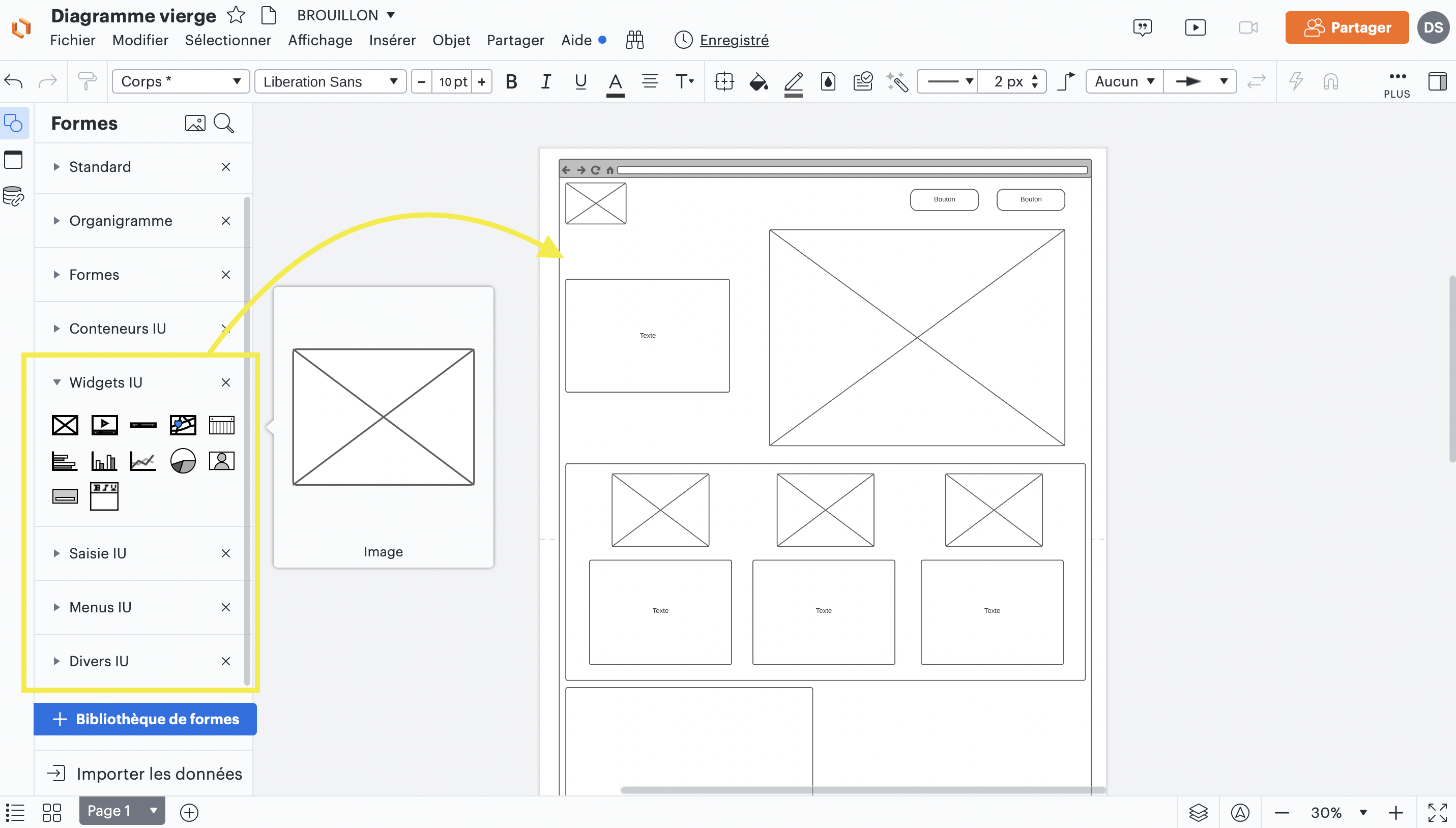The image size is (1456, 828).
Task: Open the Objet menu
Action: pos(451,40)
